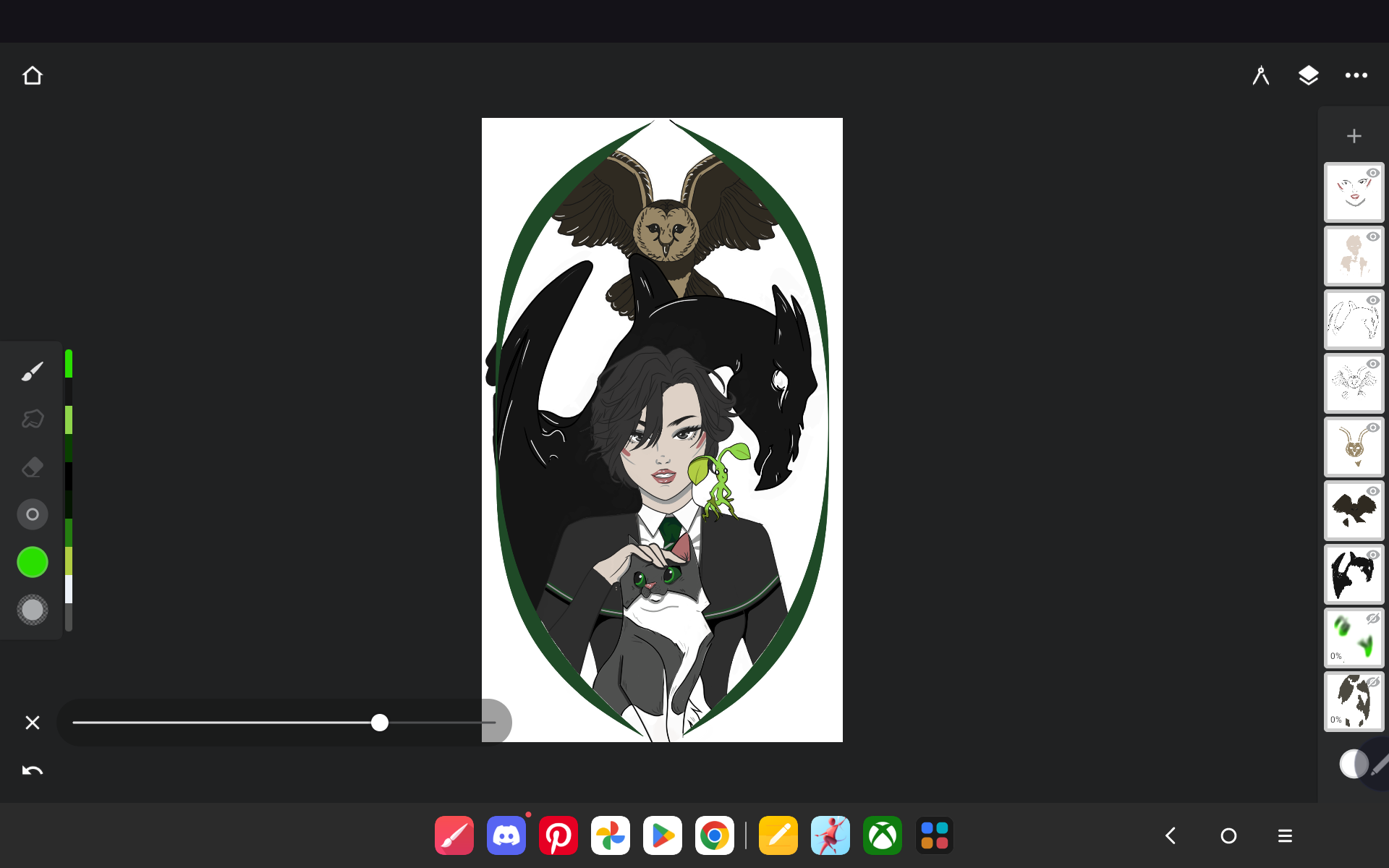This screenshot has height=868, width=1389.
Task: Tap the artwork canvas
Action: (662, 430)
